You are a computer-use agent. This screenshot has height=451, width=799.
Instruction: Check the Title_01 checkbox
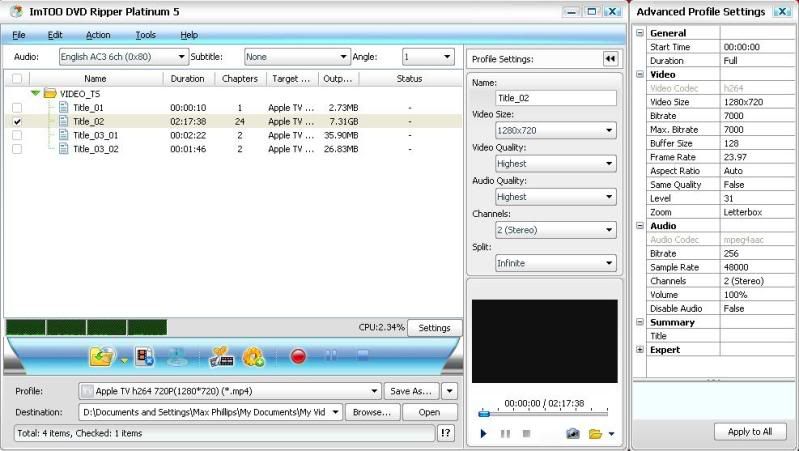(17, 108)
